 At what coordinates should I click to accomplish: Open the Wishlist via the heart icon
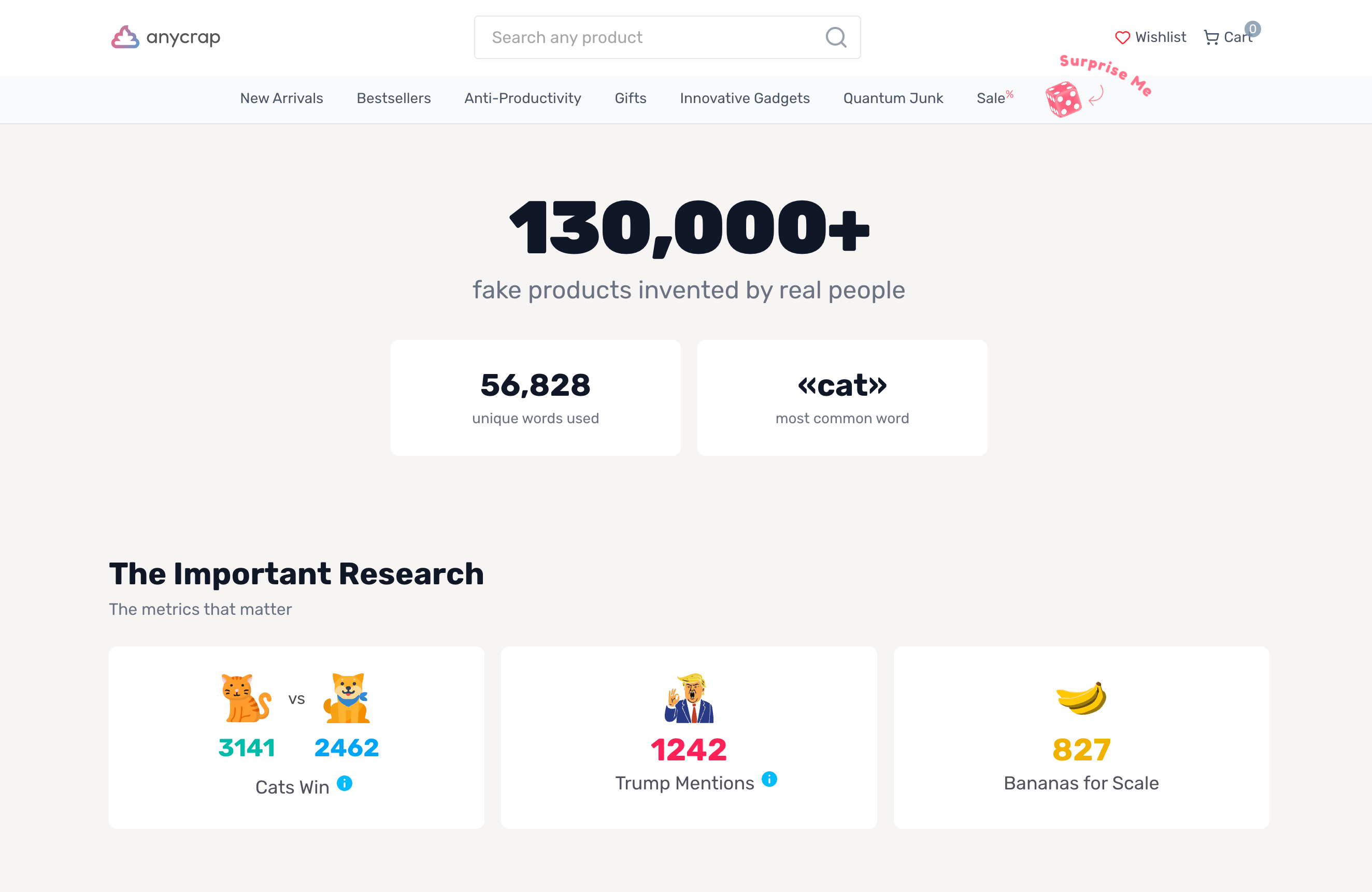click(1122, 37)
